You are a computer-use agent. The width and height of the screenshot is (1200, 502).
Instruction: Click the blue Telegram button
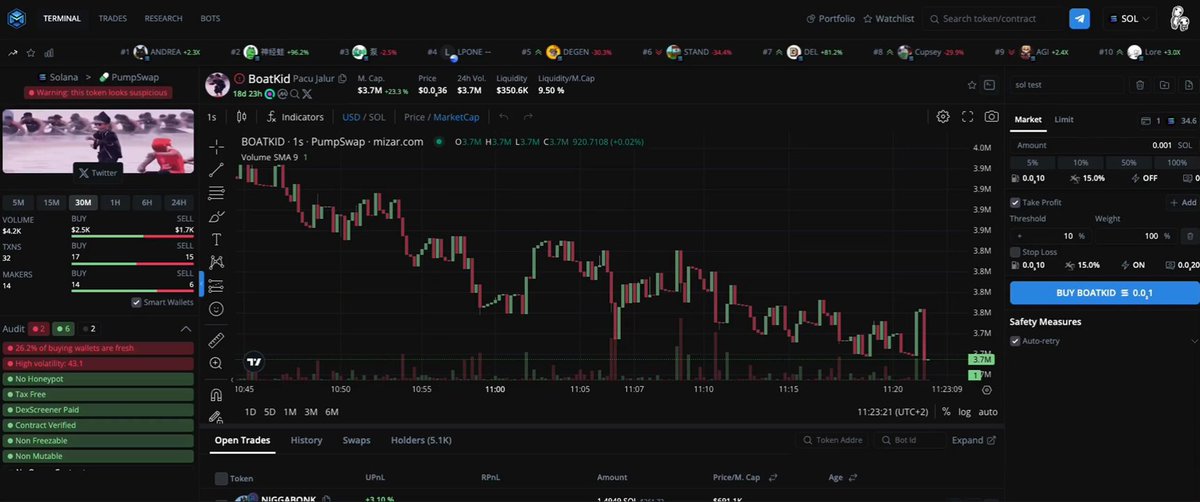1079,18
